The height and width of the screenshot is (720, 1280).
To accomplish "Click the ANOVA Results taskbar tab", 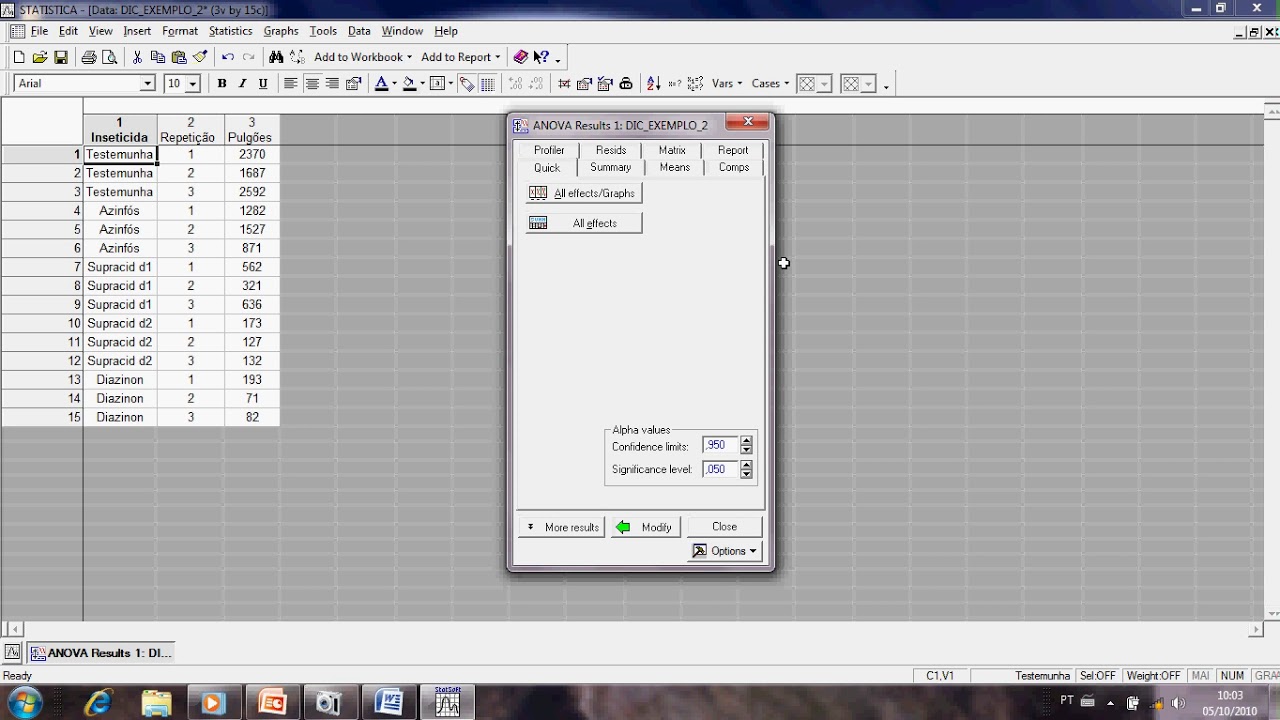I will pyautogui.click(x=101, y=653).
